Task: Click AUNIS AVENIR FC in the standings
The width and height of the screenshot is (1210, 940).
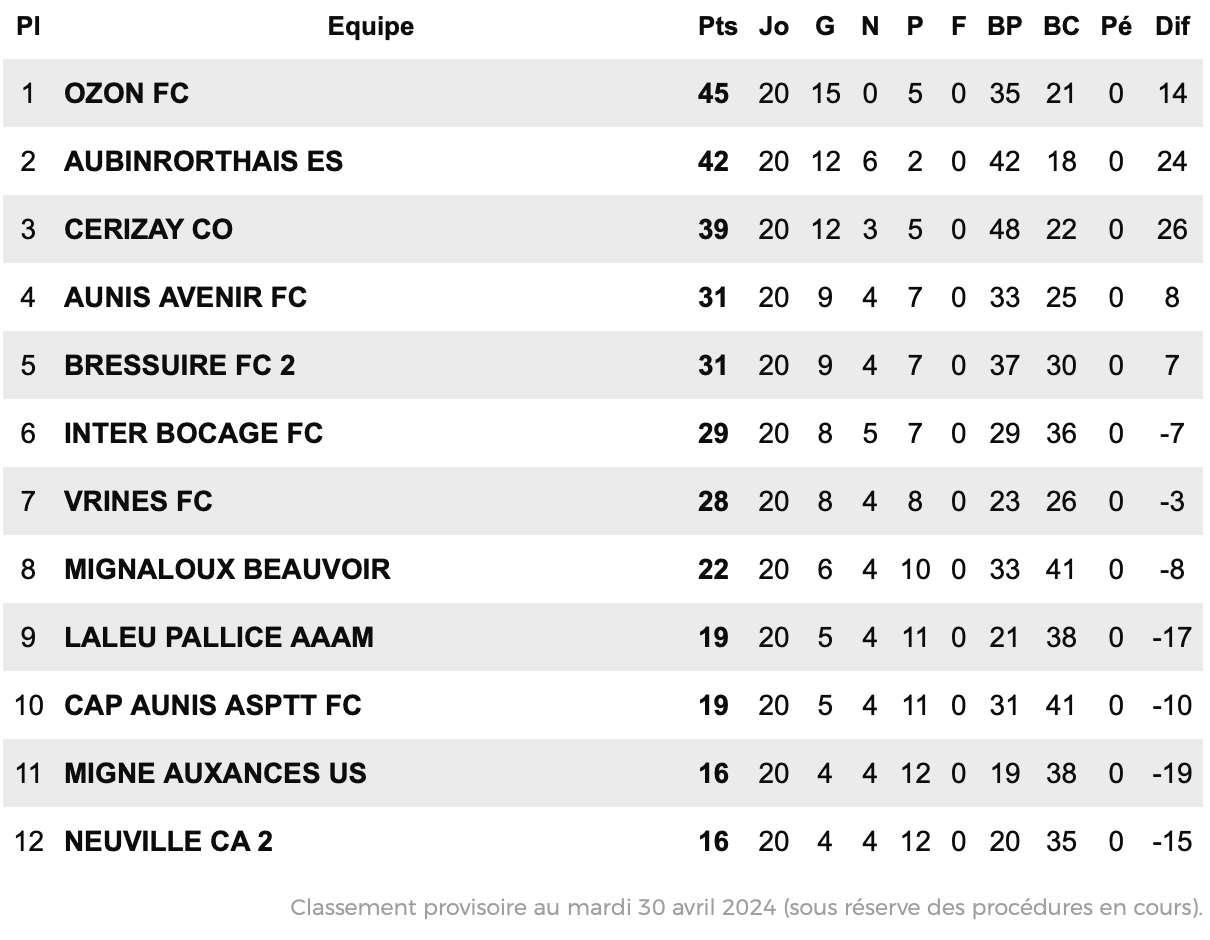Action: pyautogui.click(x=185, y=297)
